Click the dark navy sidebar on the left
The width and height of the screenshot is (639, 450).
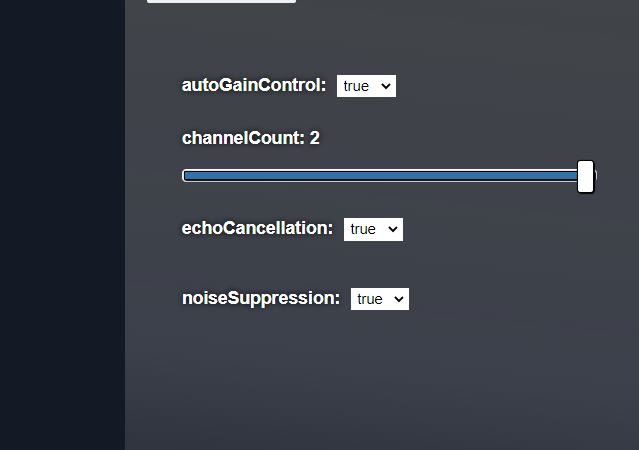click(62, 225)
